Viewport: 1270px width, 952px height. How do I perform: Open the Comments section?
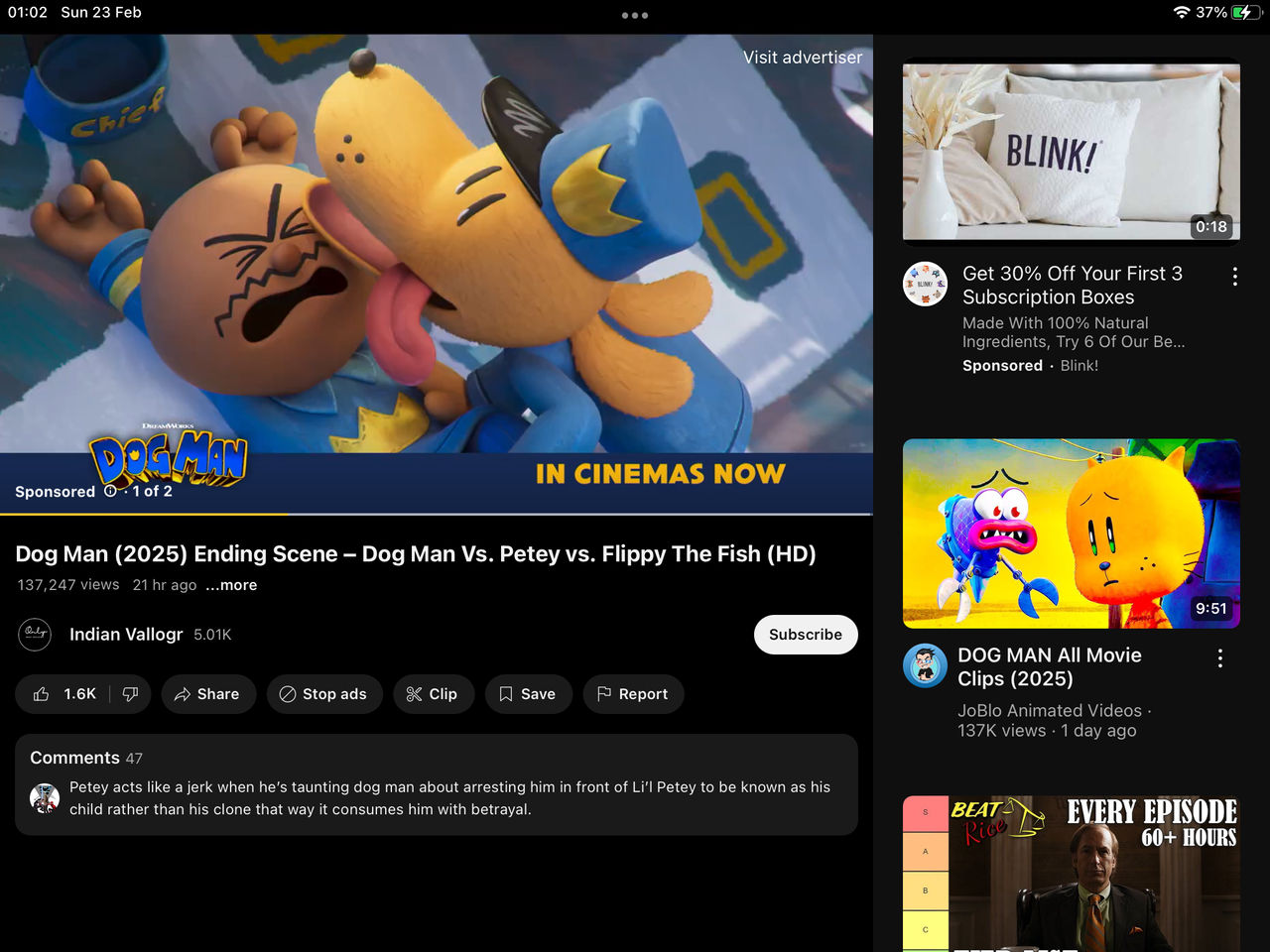coord(437,784)
